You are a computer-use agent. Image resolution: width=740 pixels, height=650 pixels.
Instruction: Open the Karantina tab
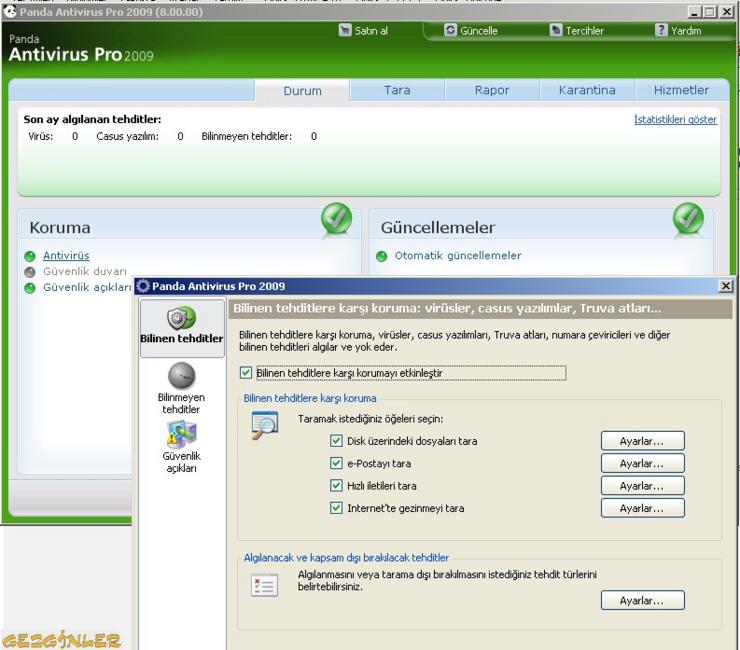(x=587, y=90)
